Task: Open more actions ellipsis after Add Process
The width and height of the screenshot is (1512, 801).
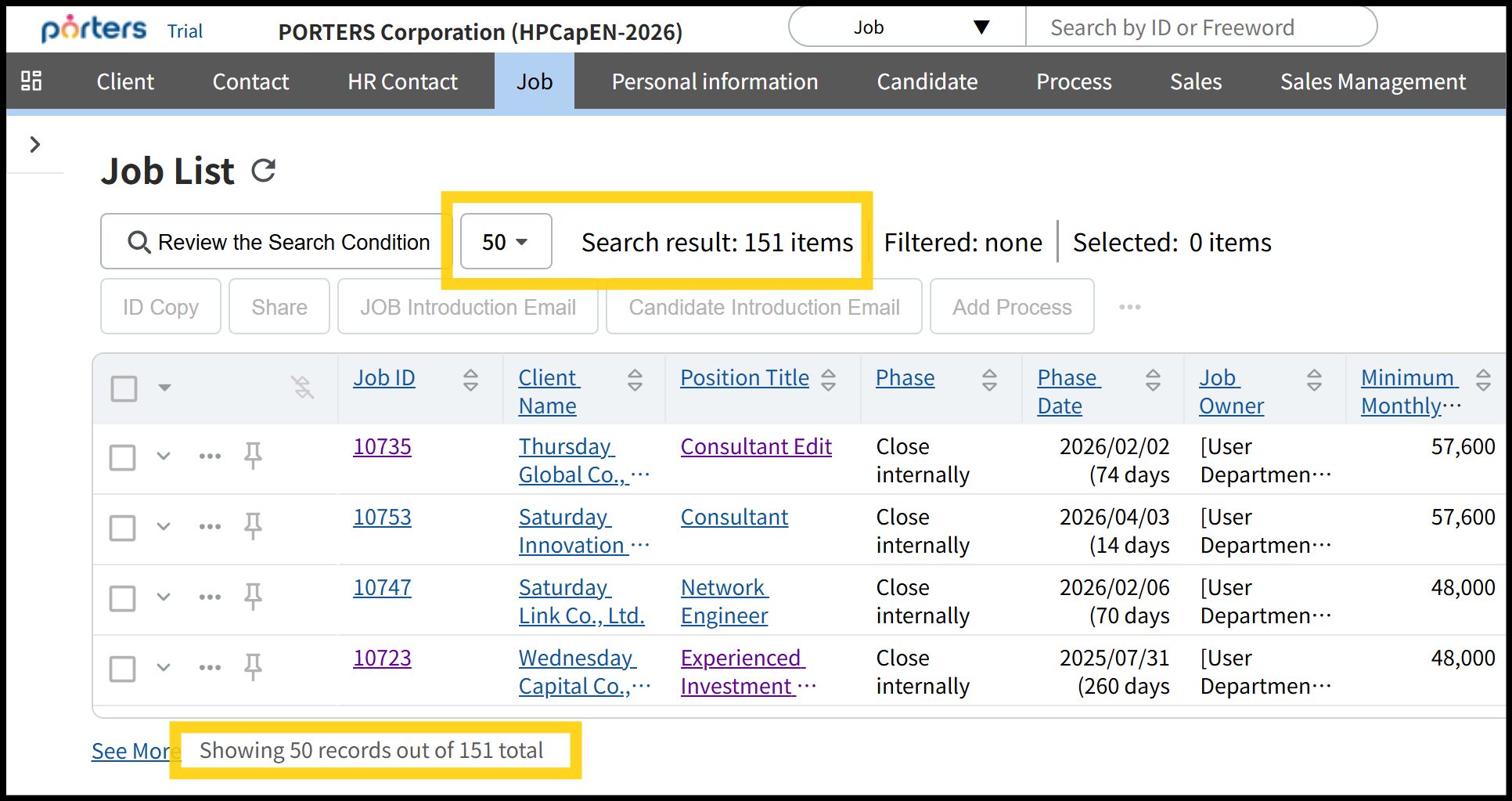Action: (x=1129, y=307)
